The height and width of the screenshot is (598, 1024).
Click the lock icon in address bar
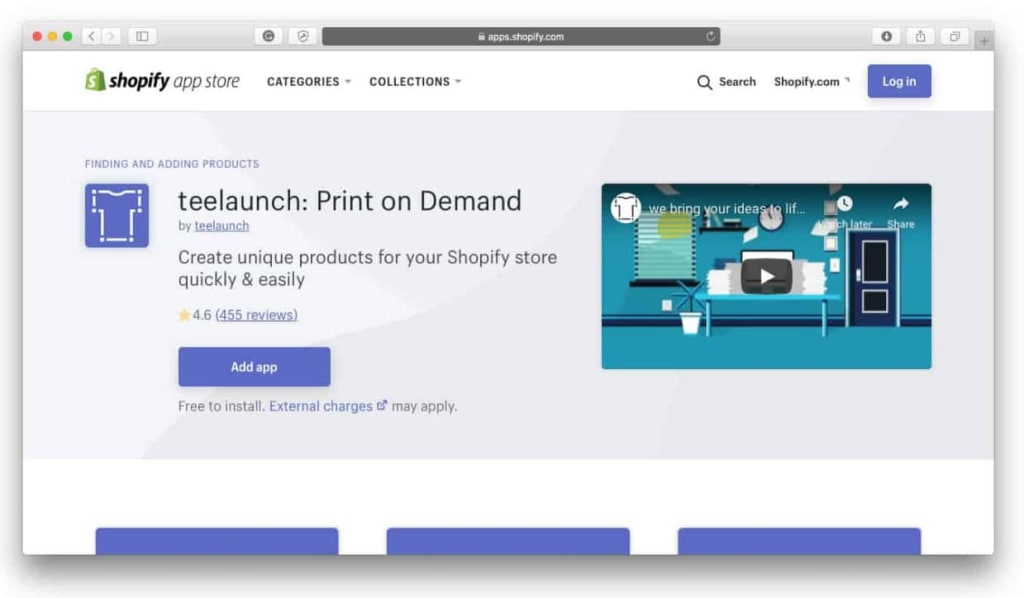click(481, 37)
